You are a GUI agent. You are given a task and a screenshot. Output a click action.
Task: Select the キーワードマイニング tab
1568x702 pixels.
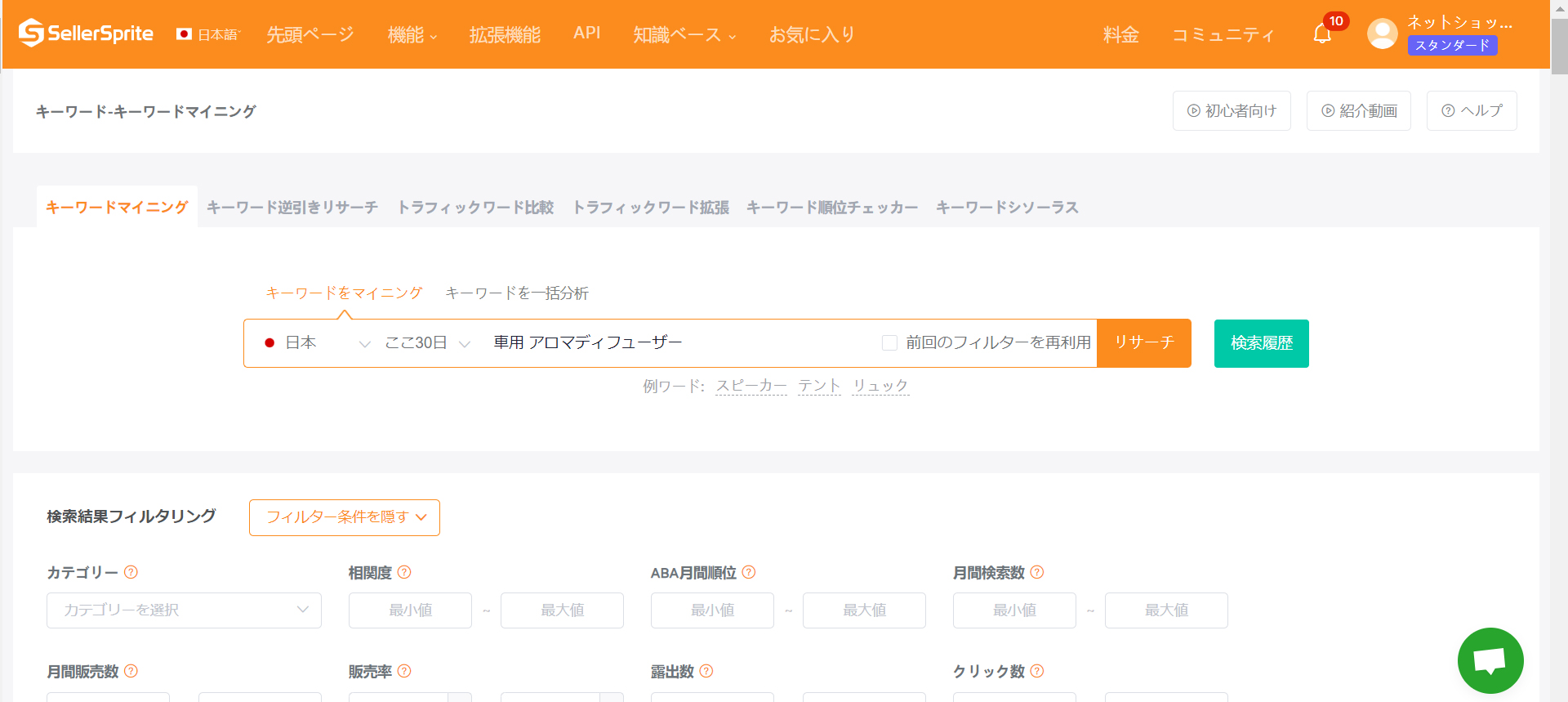pyautogui.click(x=117, y=207)
